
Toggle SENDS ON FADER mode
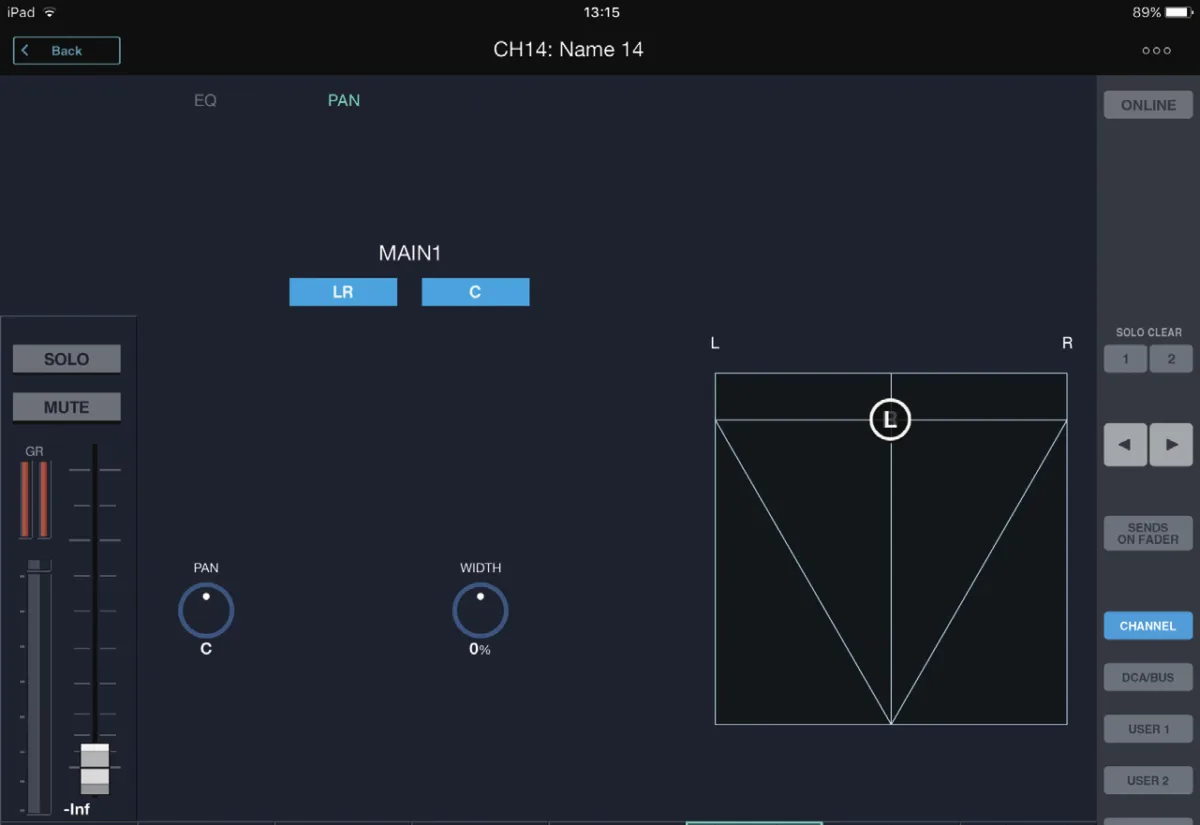1148,534
